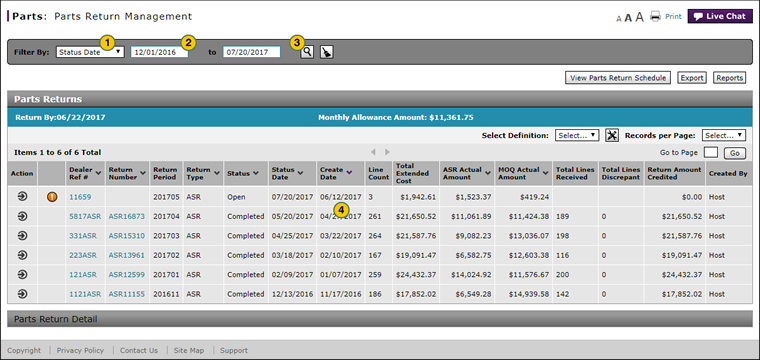Open dealer reference 331ASR link
The image size is (760, 360).
[83, 236]
